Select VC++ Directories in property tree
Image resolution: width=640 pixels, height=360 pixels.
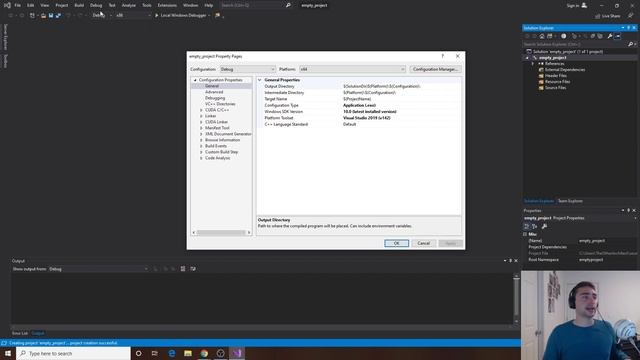pos(220,104)
